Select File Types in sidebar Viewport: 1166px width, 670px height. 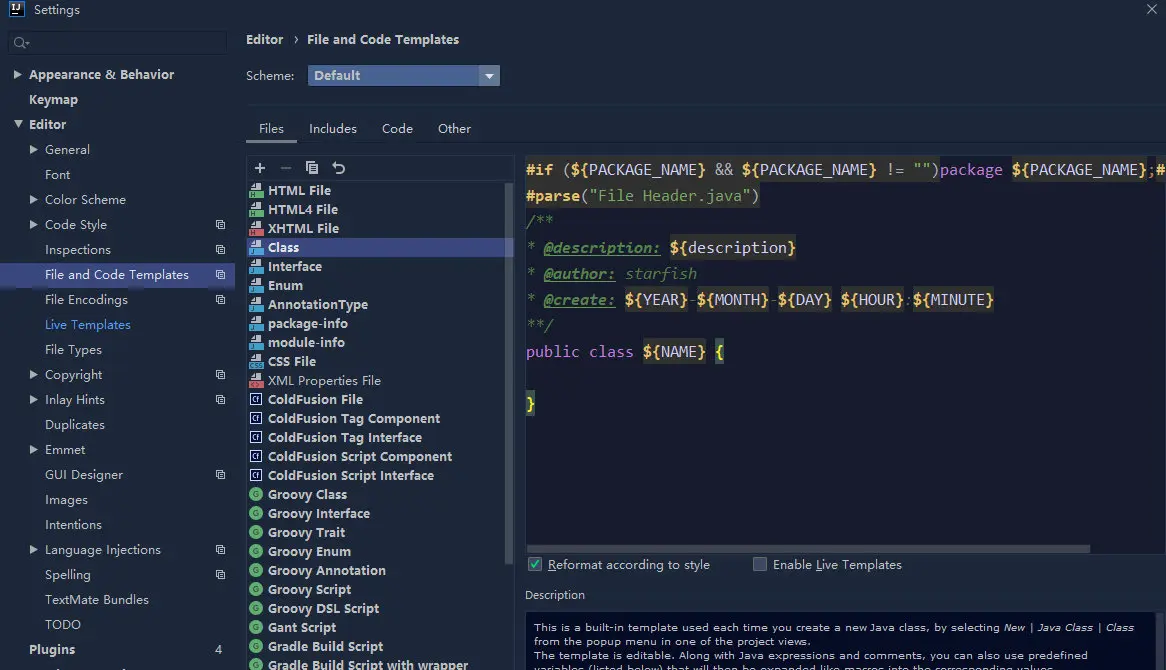[x=73, y=350]
